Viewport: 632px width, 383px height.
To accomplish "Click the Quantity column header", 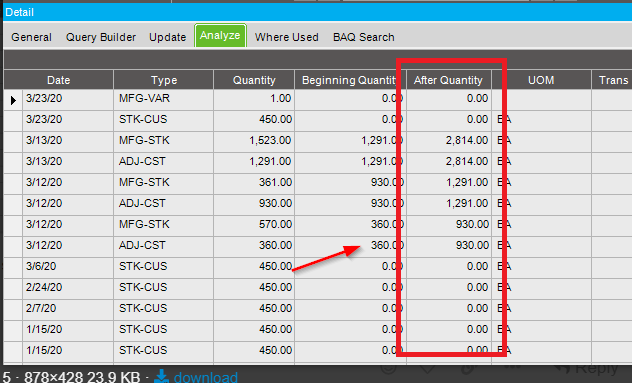I will pos(254,80).
